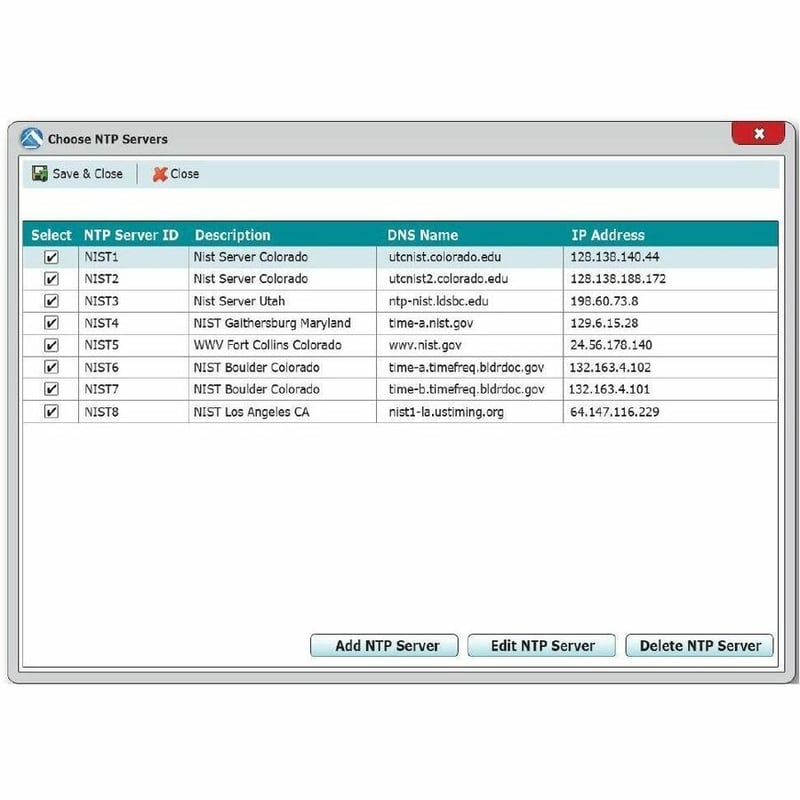
Task: Click the DNS Name column header
Action: tap(422, 235)
